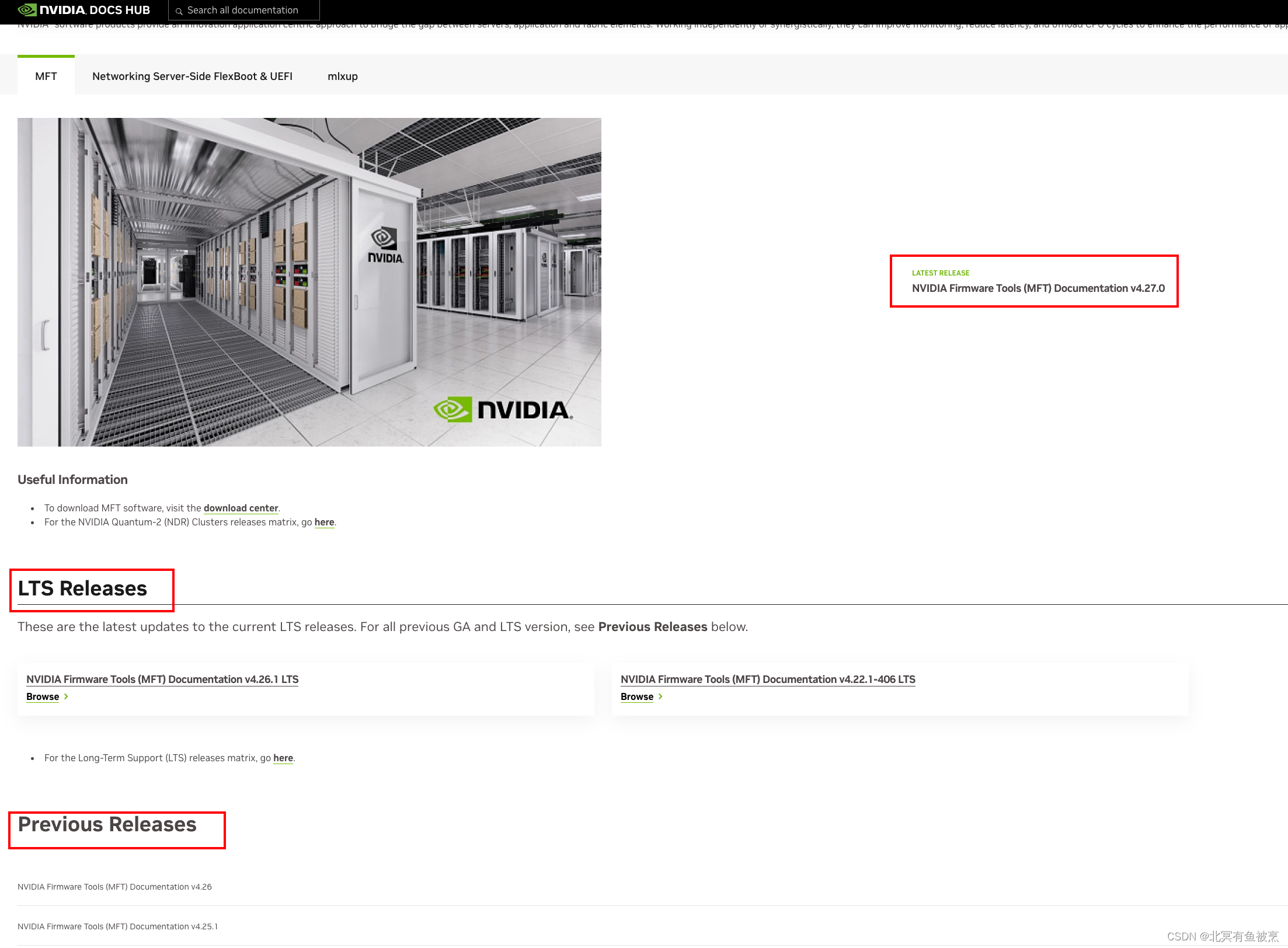Click chevron arrow beside v4.26.1 Browse
The width and height of the screenshot is (1288, 948).
[x=66, y=696]
